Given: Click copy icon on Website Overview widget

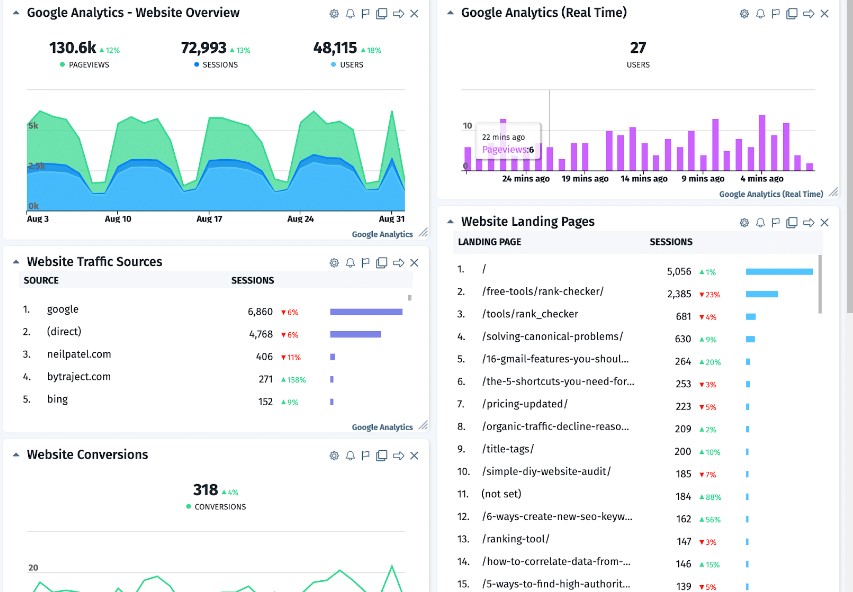Looking at the screenshot, I should [x=382, y=14].
